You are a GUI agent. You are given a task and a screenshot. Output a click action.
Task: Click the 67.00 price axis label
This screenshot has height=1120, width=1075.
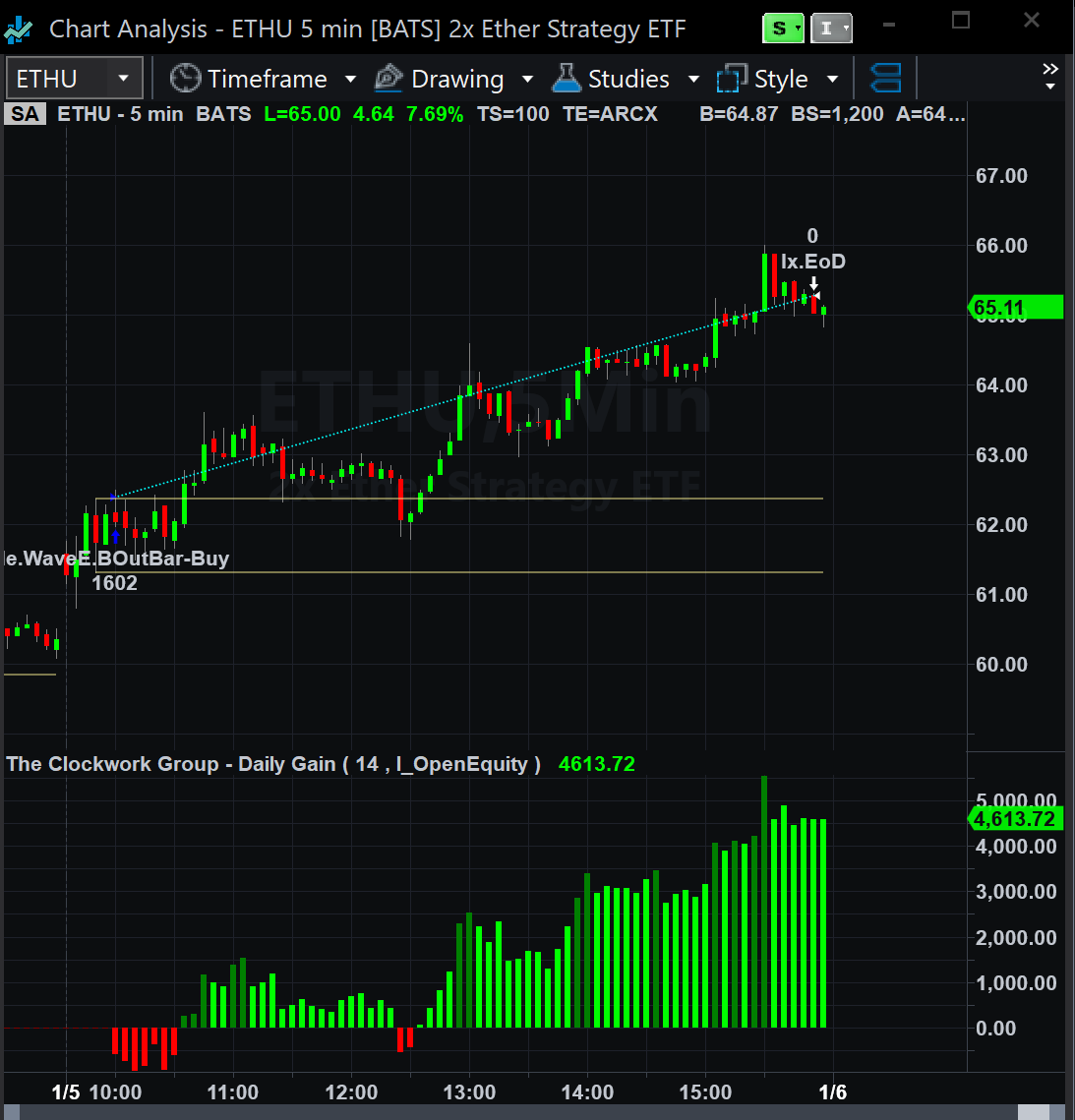(x=1001, y=176)
